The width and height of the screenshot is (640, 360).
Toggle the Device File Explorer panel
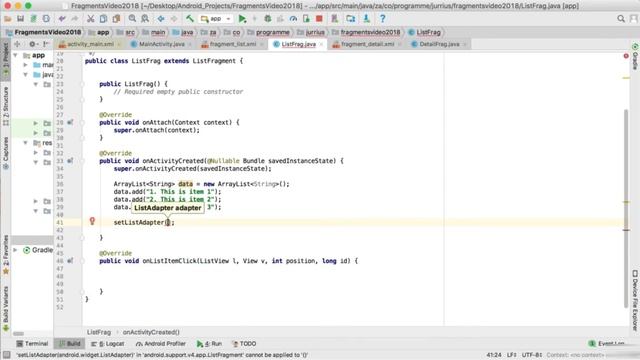coord(635,300)
